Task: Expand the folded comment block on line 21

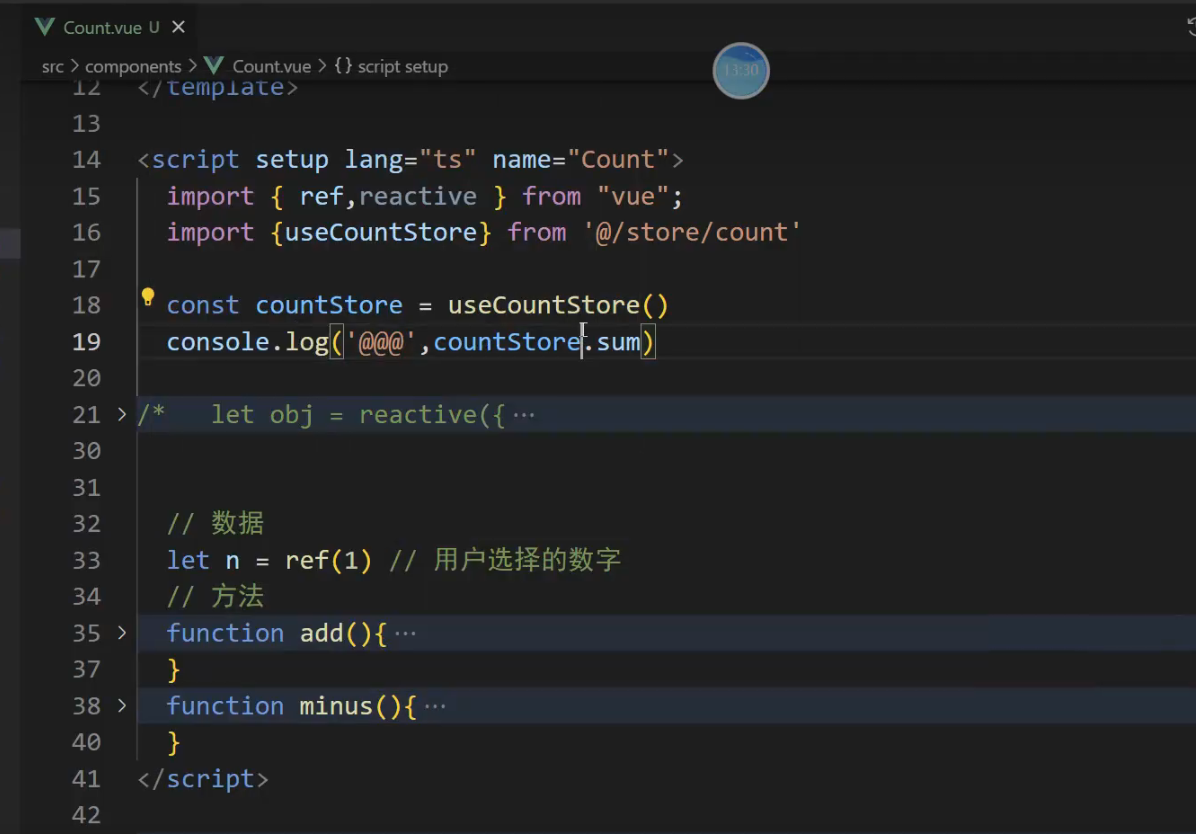Action: click(122, 414)
